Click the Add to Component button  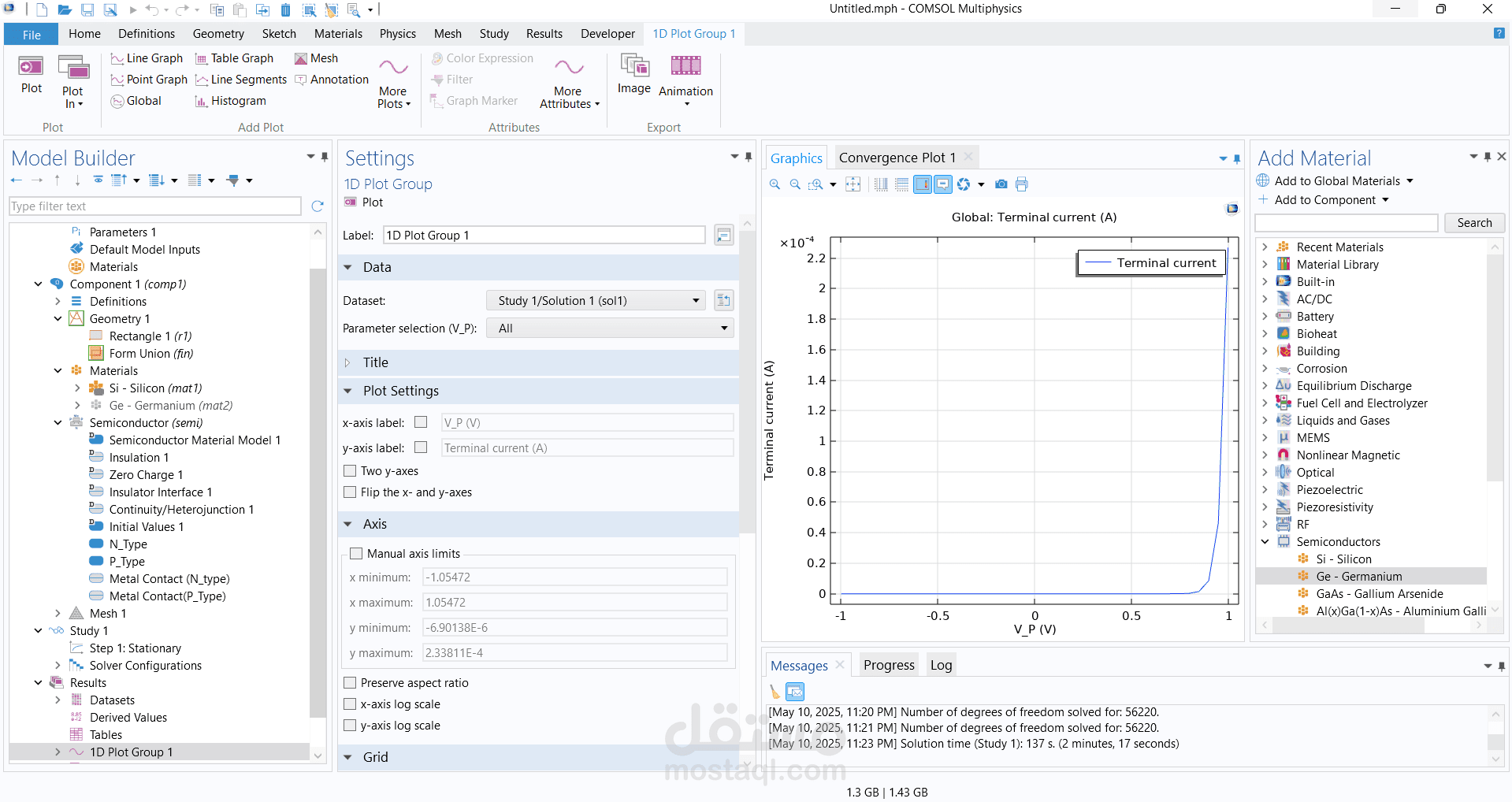(x=1324, y=200)
